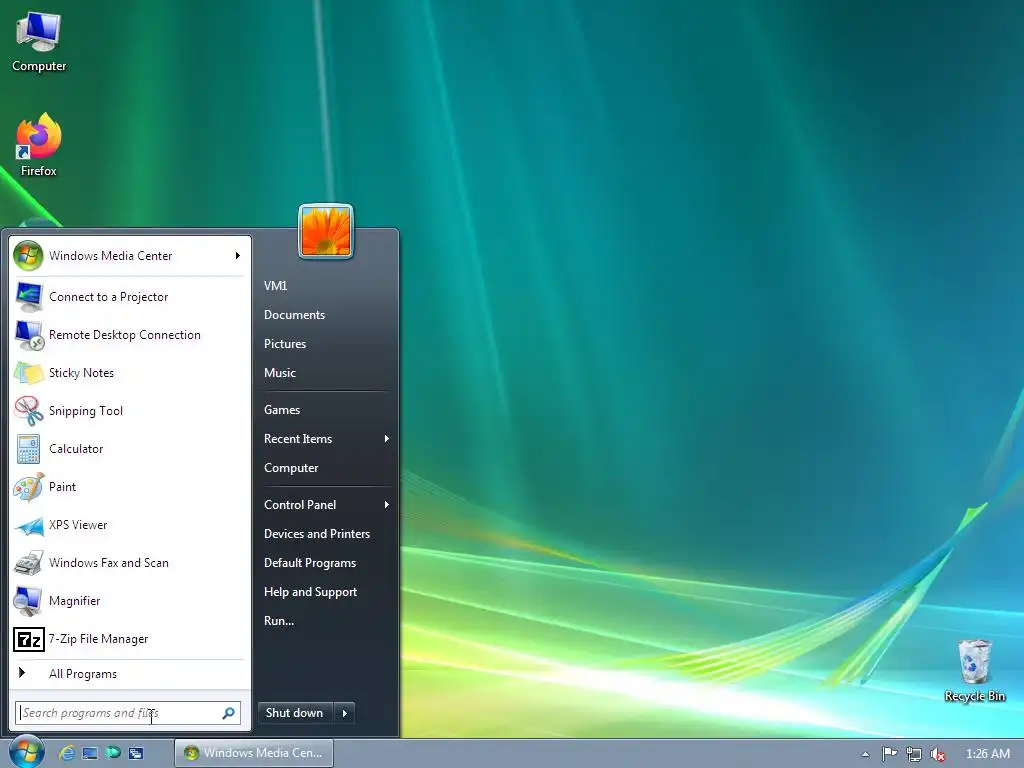Select the Recycle Bin on the desktop

(974, 671)
